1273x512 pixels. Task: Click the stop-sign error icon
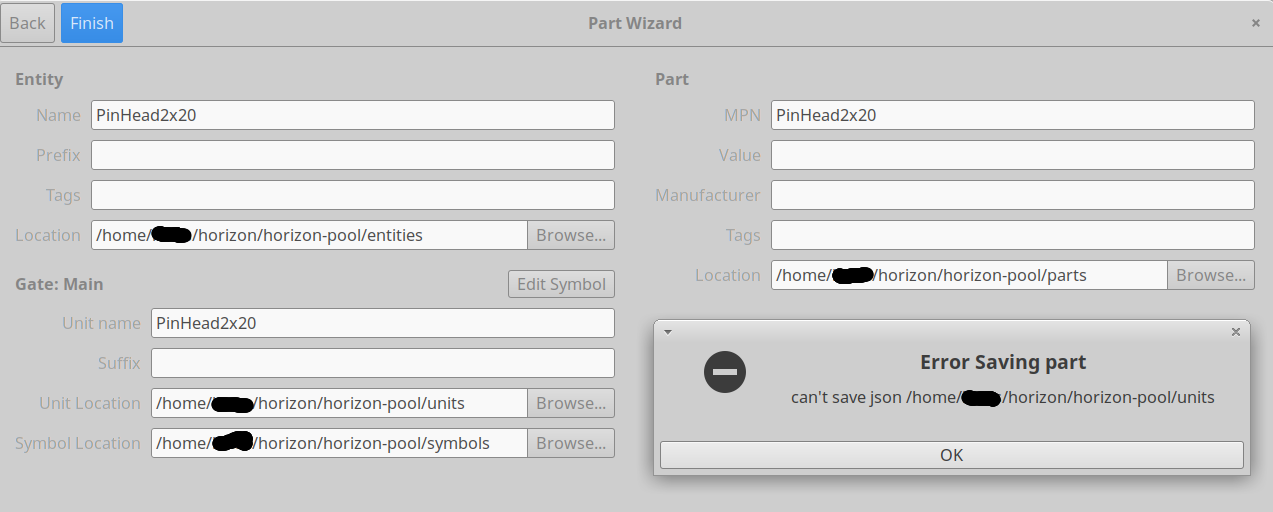coord(725,372)
